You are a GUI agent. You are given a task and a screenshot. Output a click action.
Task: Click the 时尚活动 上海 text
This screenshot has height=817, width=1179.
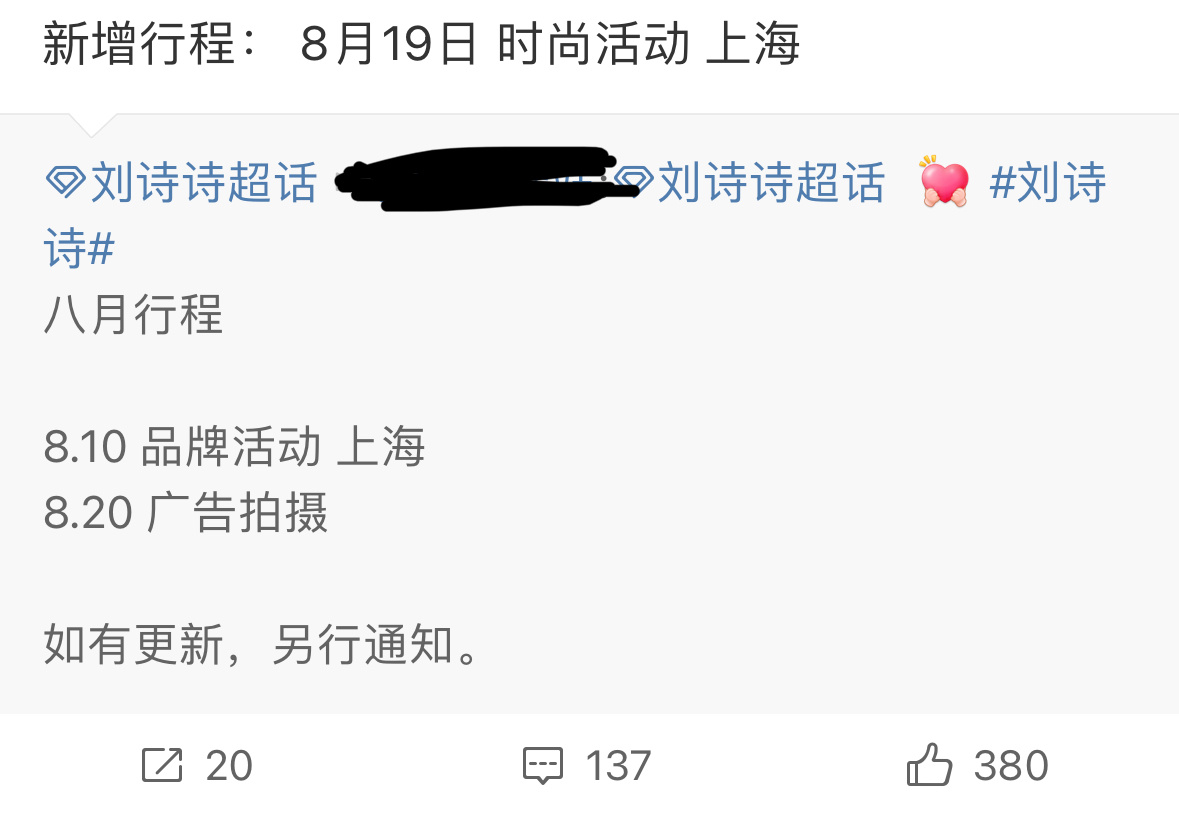click(647, 44)
